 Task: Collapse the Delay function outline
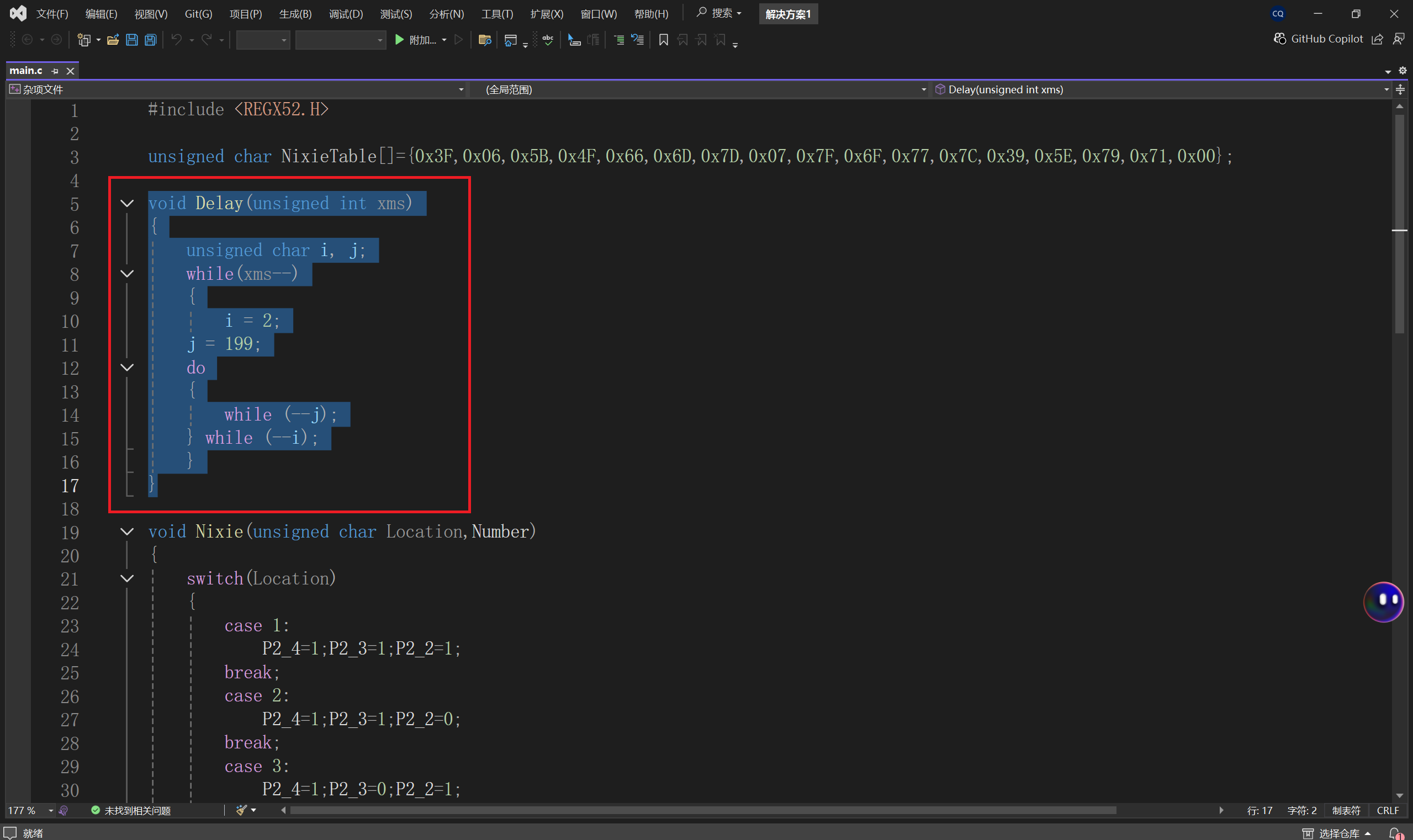[x=128, y=203]
